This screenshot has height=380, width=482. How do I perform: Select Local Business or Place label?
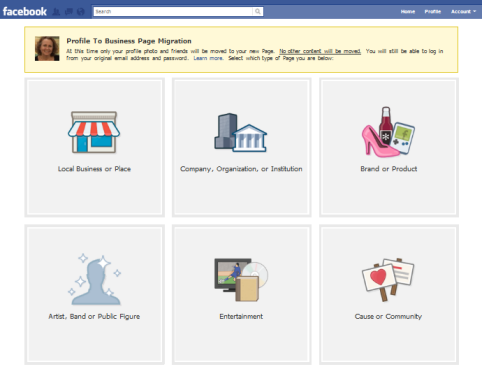[94, 169]
